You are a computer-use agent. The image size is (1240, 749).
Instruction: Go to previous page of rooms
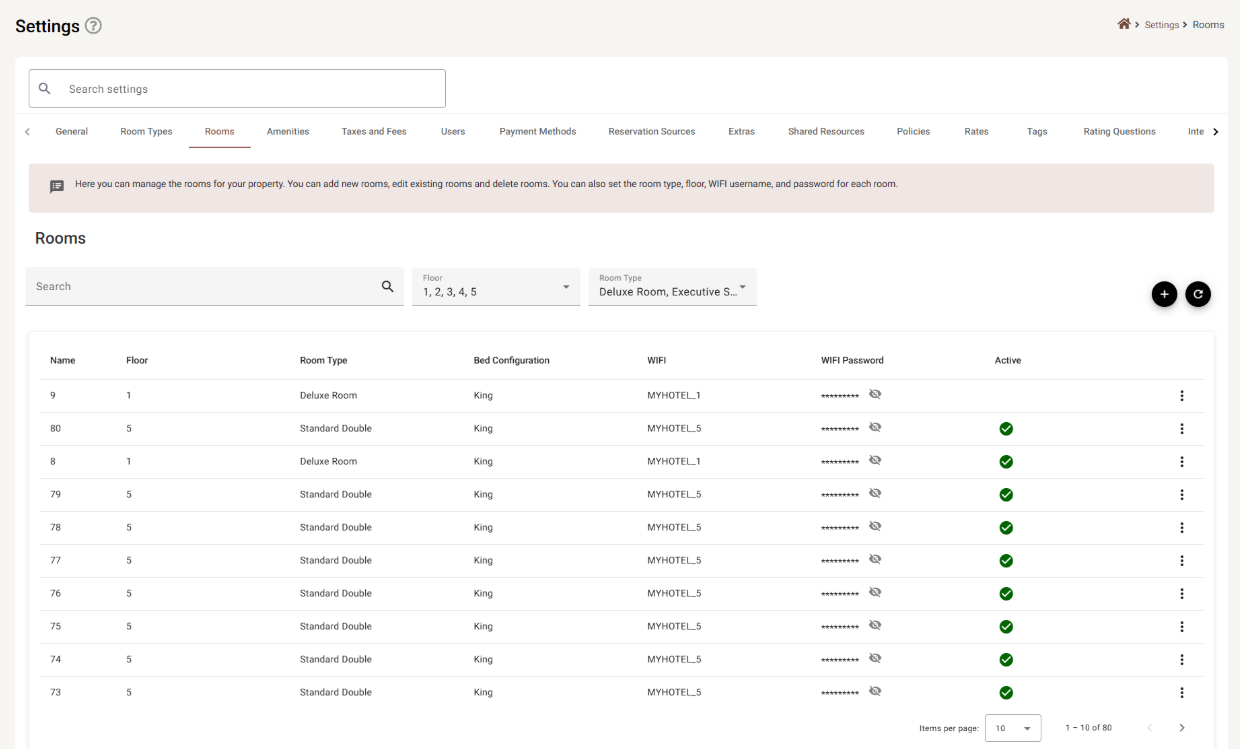[x=1150, y=728]
